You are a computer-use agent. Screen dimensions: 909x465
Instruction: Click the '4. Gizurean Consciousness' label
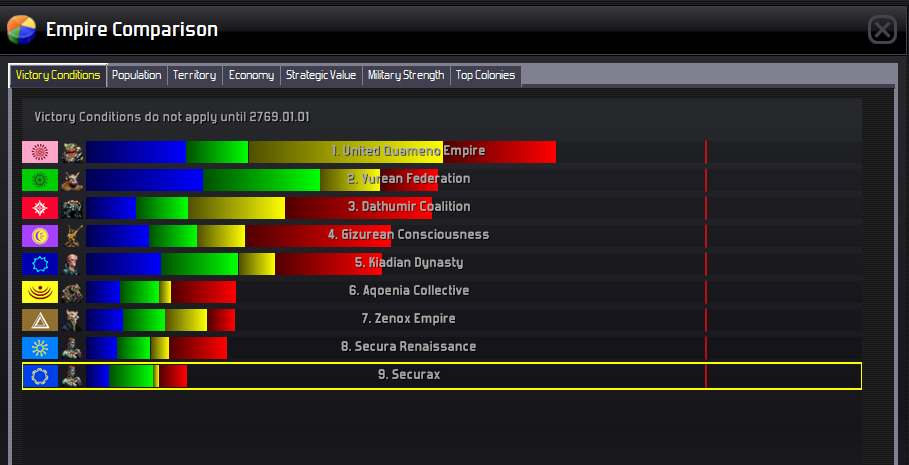pyautogui.click(x=409, y=235)
